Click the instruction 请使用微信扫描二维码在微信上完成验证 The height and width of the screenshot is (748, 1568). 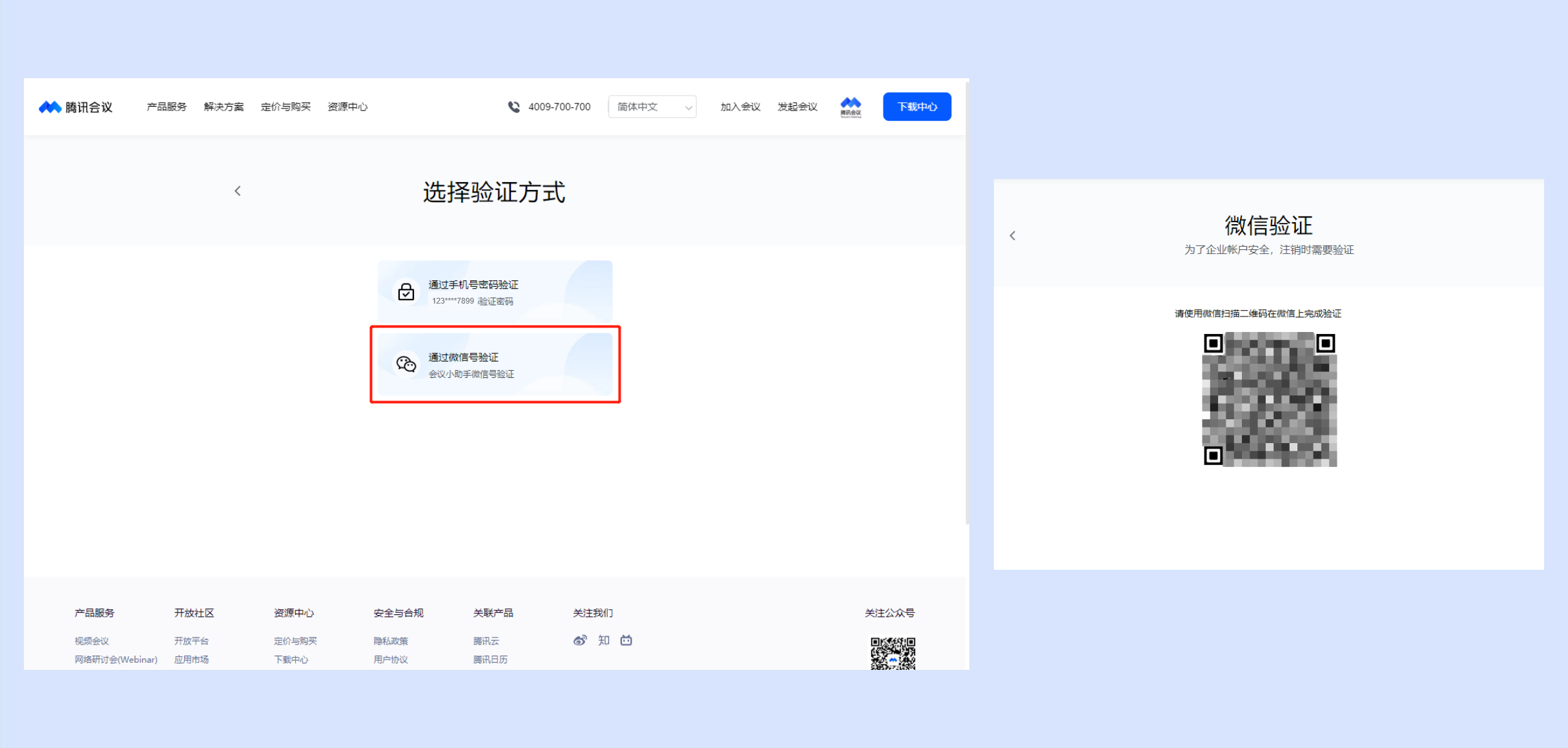[x=1258, y=314]
